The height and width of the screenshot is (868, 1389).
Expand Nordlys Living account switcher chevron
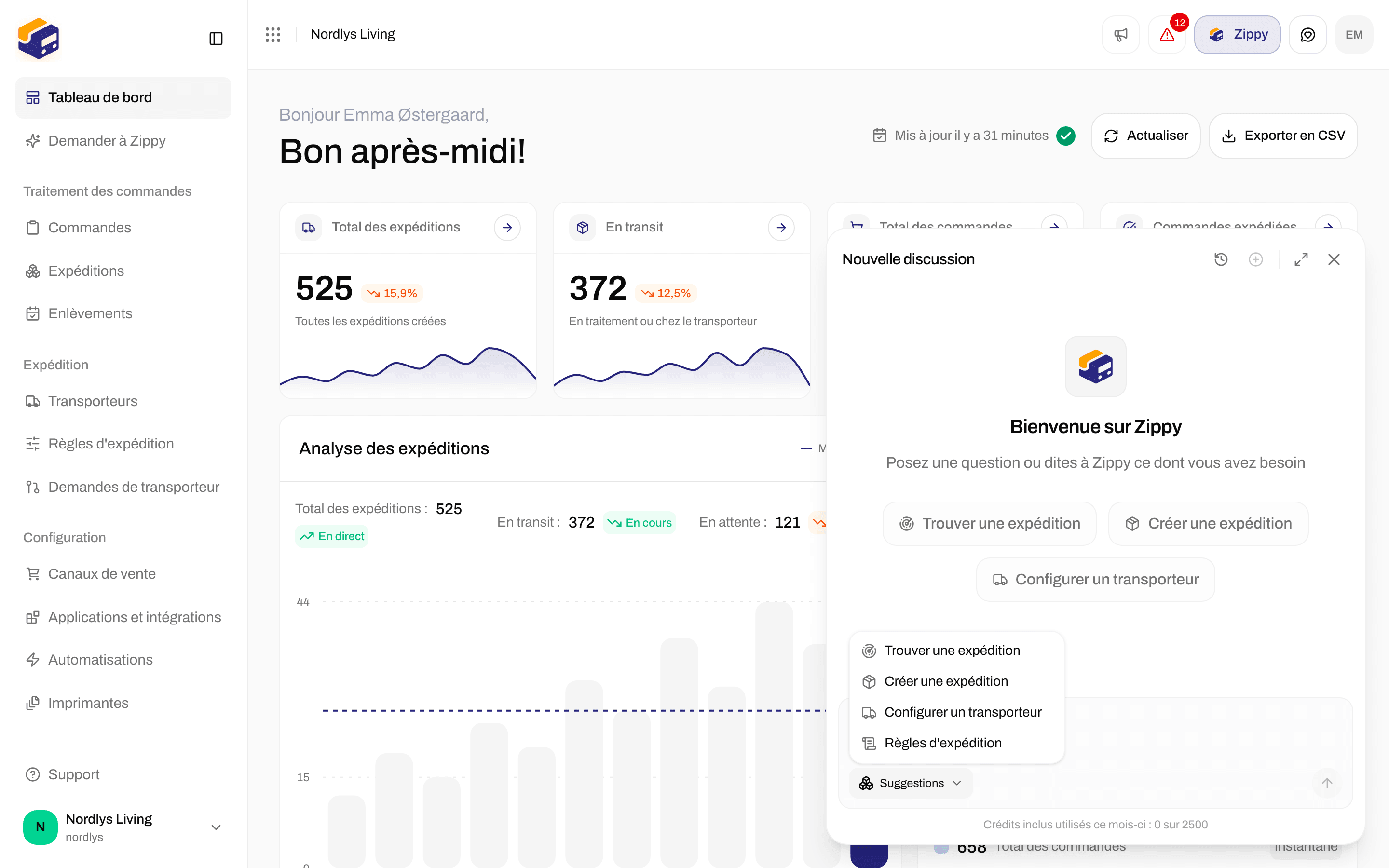click(x=216, y=827)
